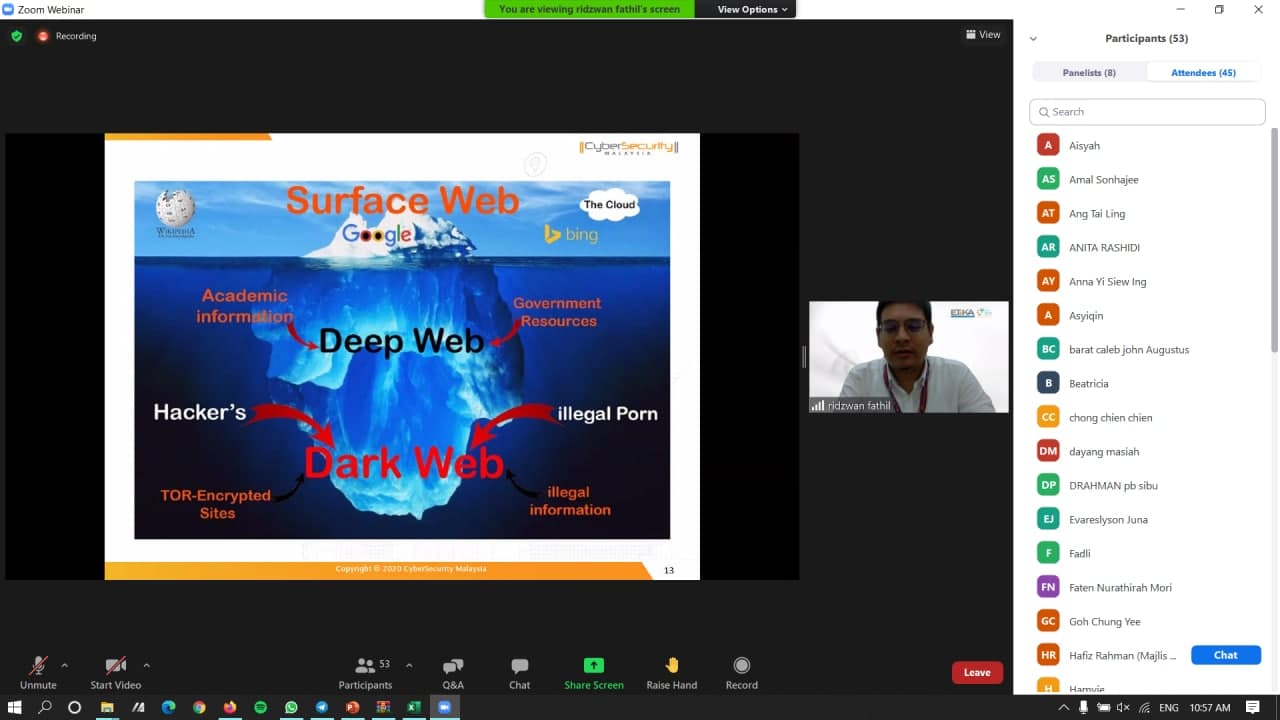Viewport: 1280px width, 720px height.
Task: Click the shared slide showing Surface Web
Action: tap(402, 356)
